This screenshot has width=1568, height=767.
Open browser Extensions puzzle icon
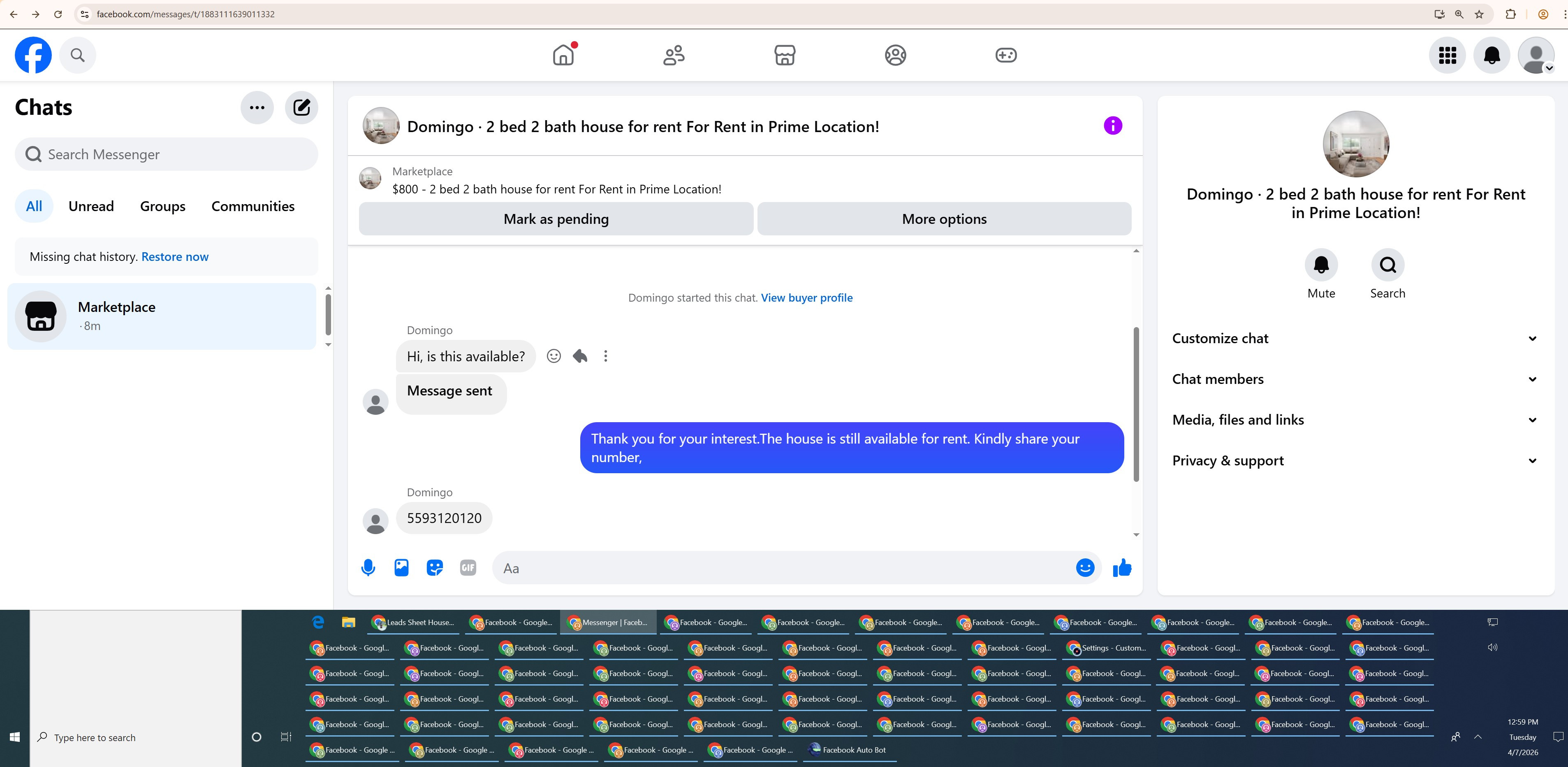tap(1510, 14)
